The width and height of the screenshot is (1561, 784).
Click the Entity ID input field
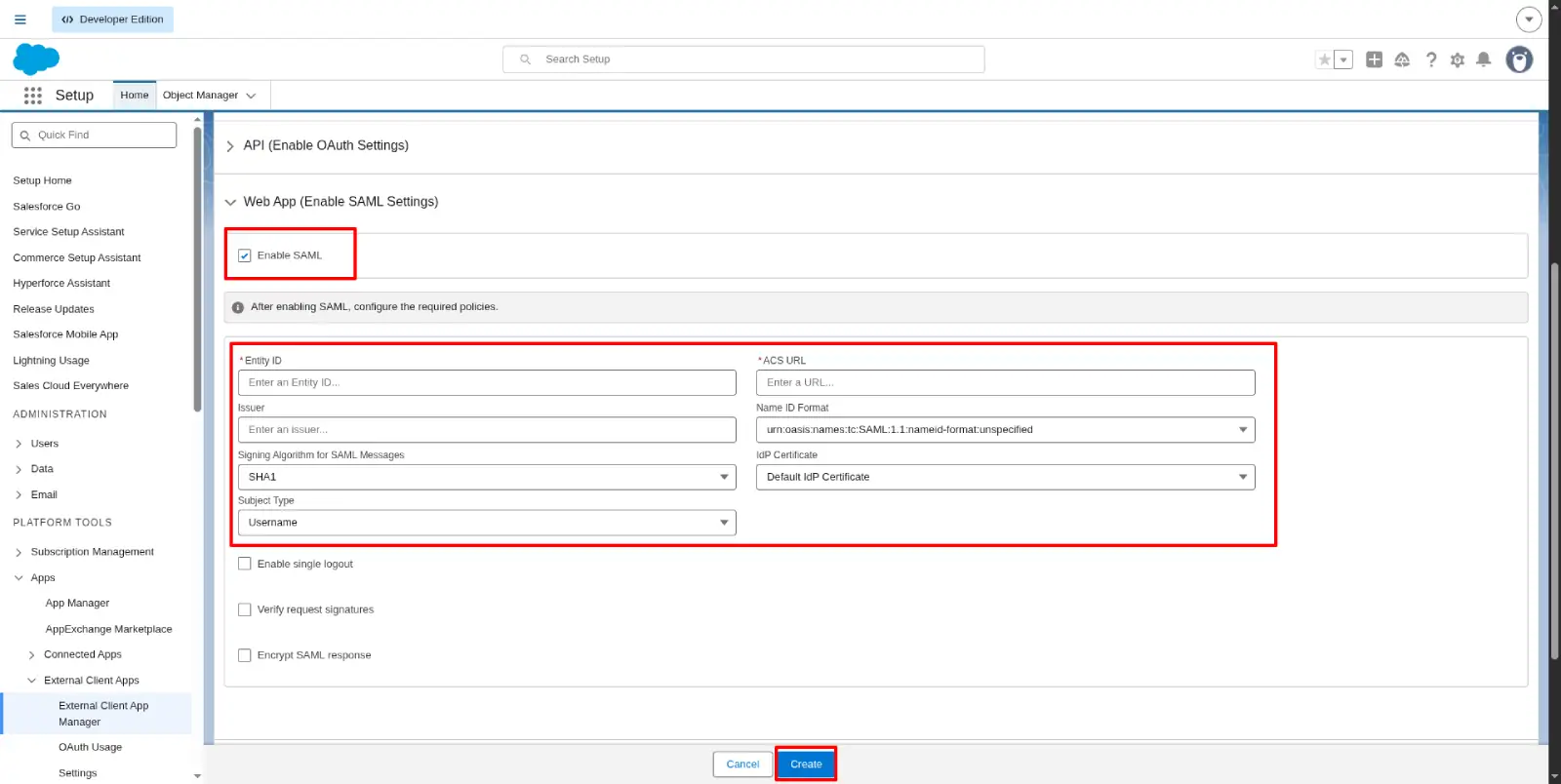point(487,382)
